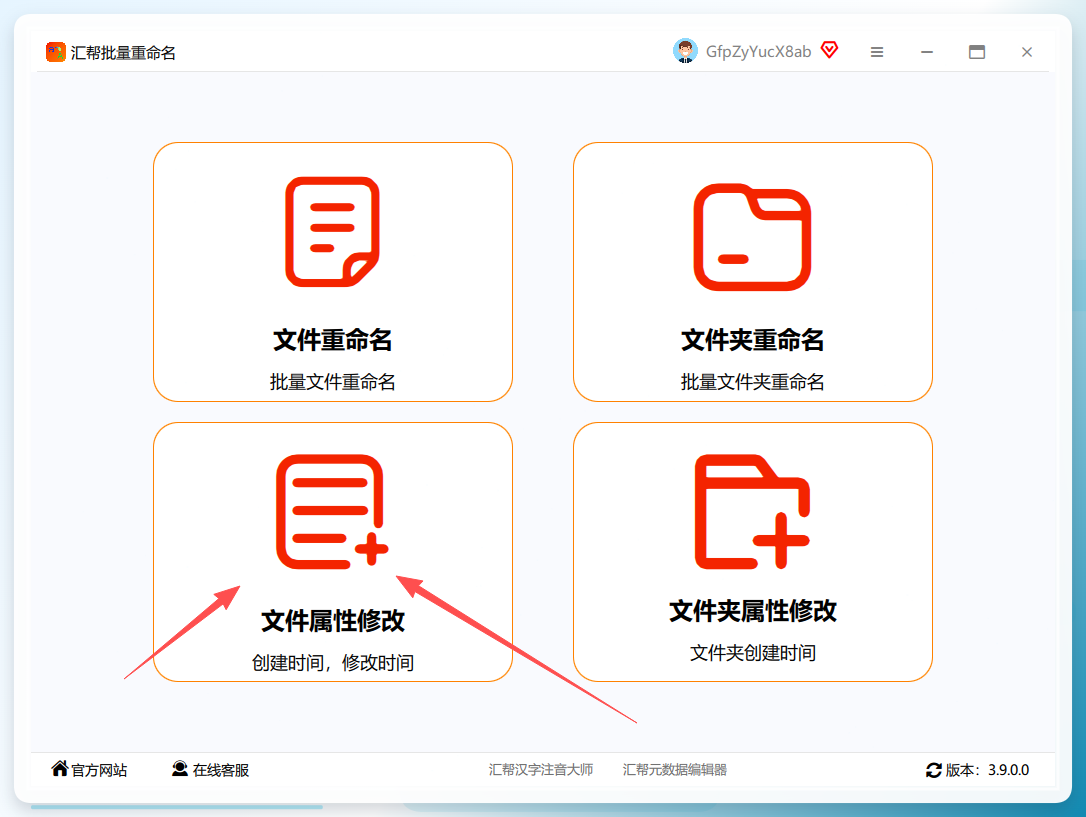Open 在线客服 link
The image size is (1086, 817).
[221, 770]
